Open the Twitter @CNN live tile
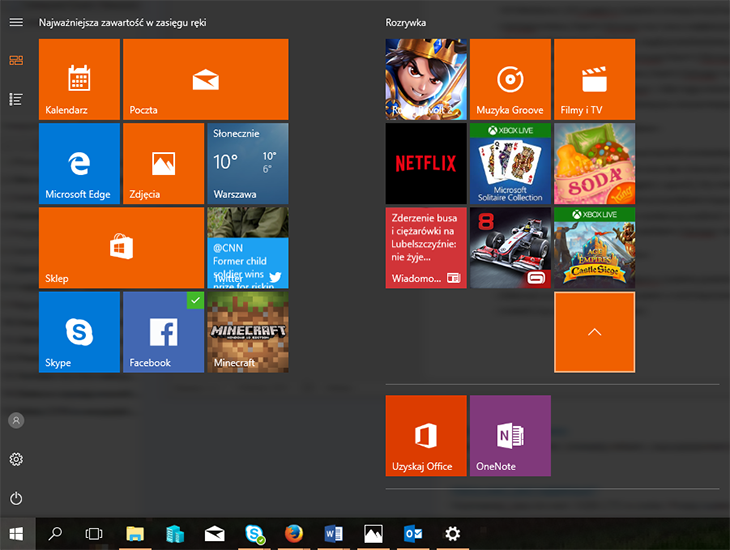The width and height of the screenshot is (730, 550). (248, 248)
